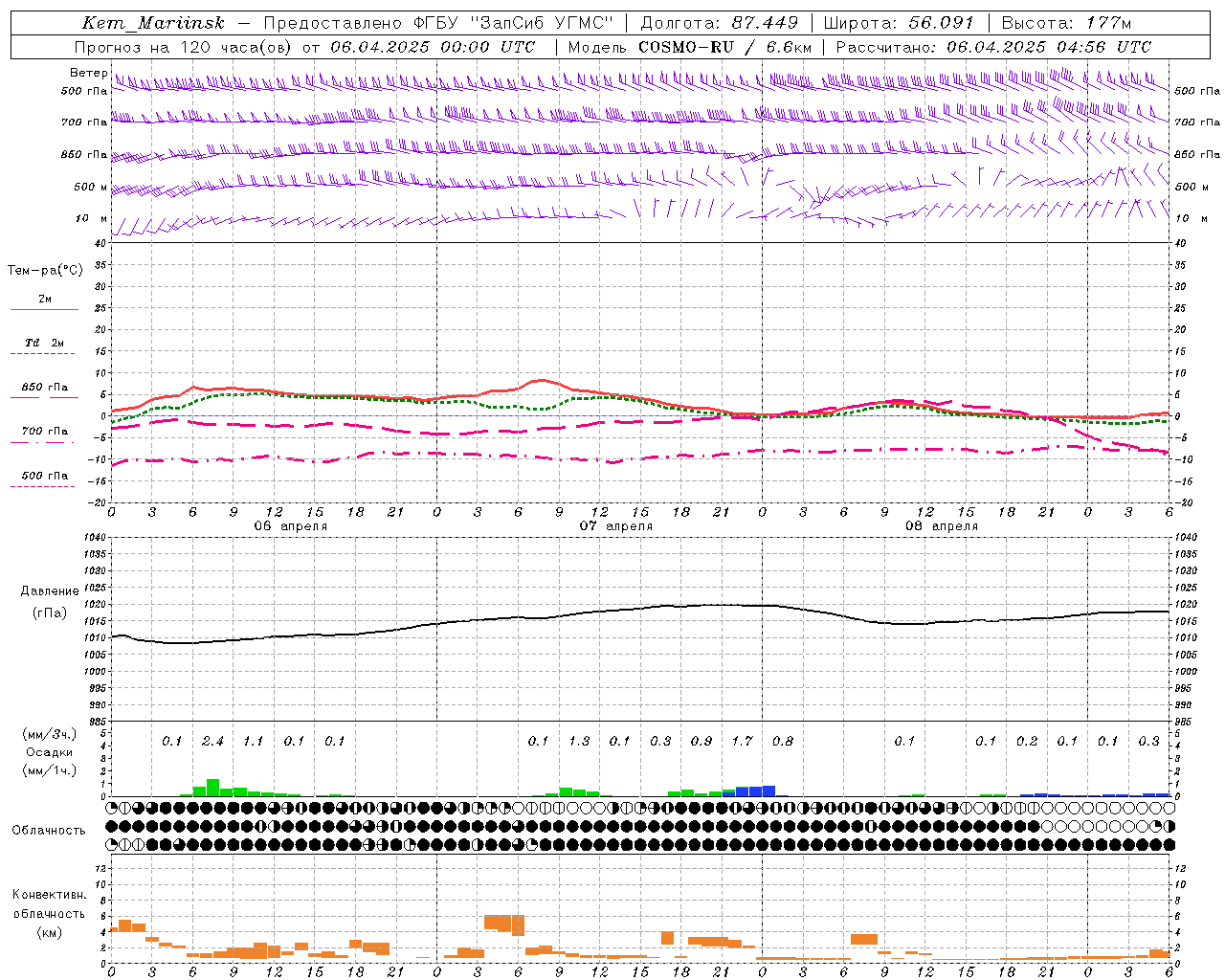The height and width of the screenshot is (980, 1225).
Task: Click the Облачность row label
Action: click(x=49, y=831)
